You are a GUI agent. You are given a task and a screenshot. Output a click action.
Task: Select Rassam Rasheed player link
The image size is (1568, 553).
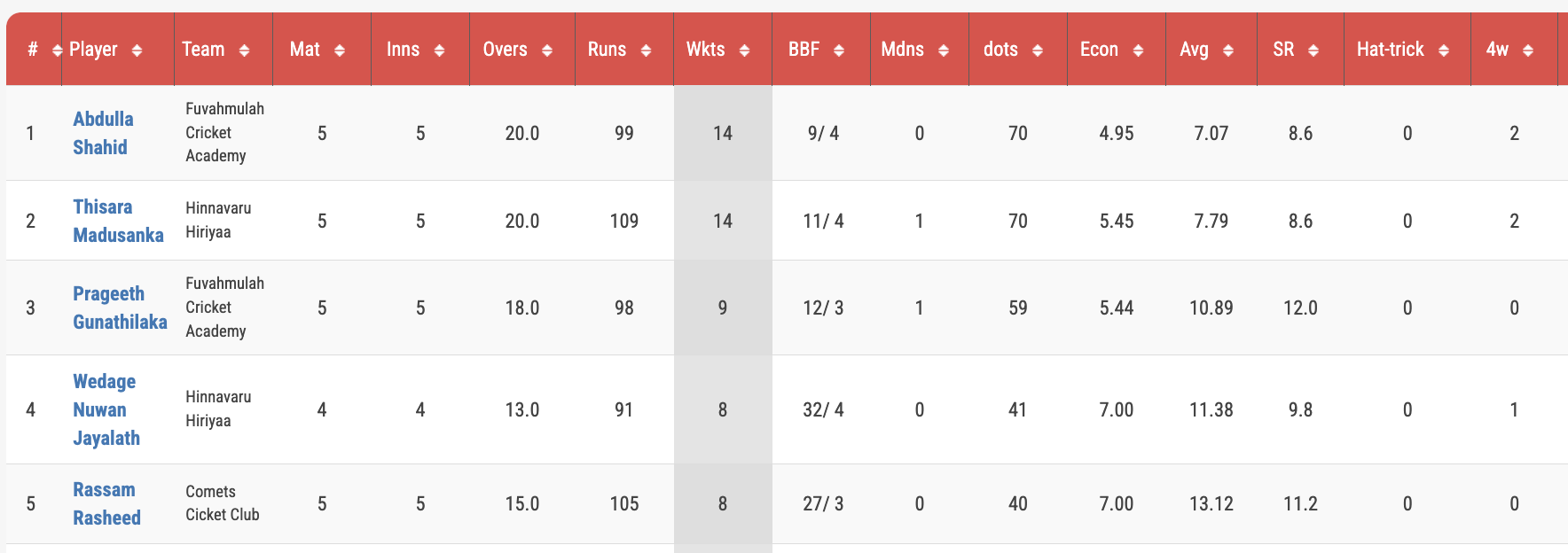coord(106,503)
